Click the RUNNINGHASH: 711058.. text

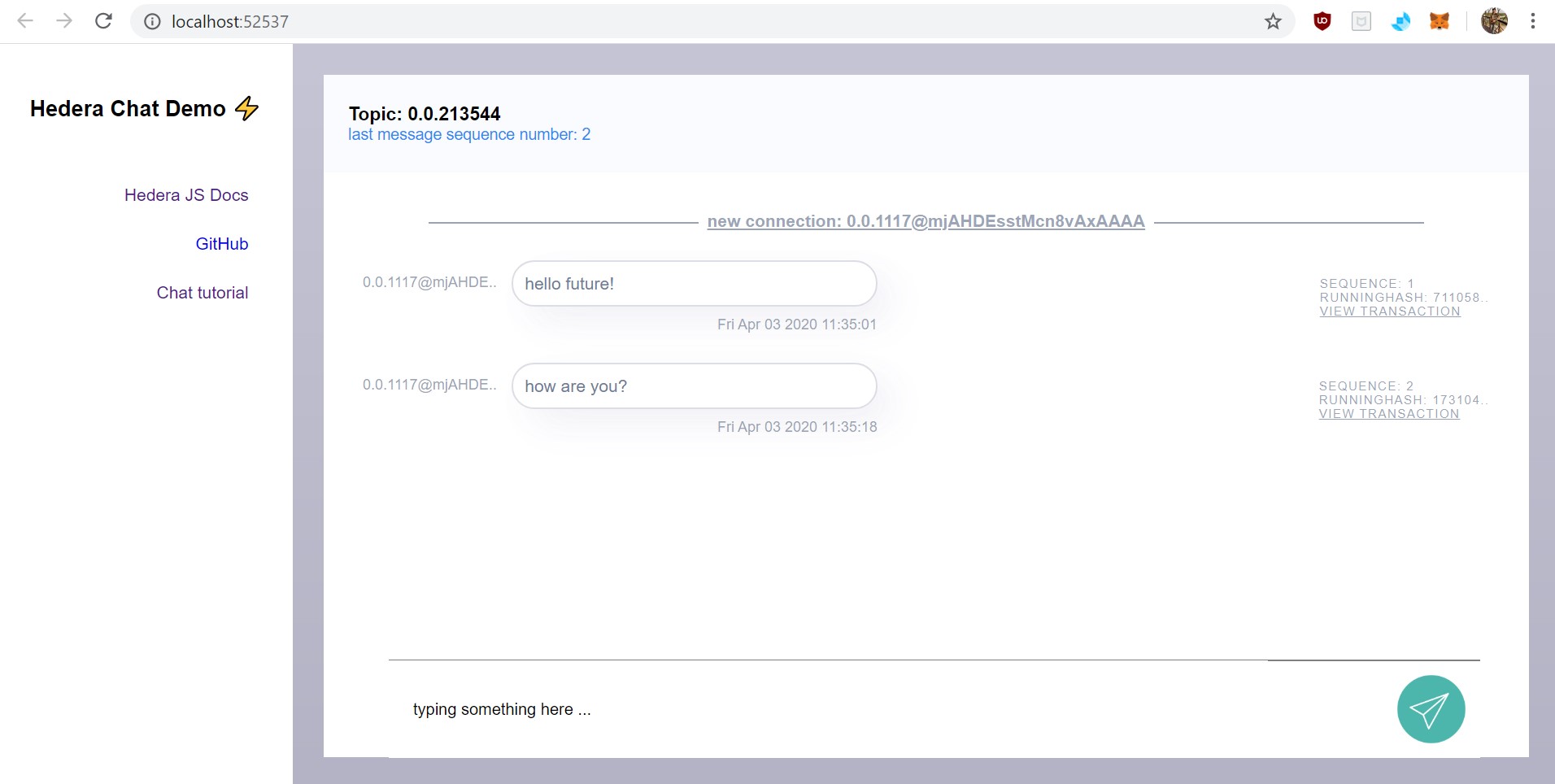[x=1404, y=298]
